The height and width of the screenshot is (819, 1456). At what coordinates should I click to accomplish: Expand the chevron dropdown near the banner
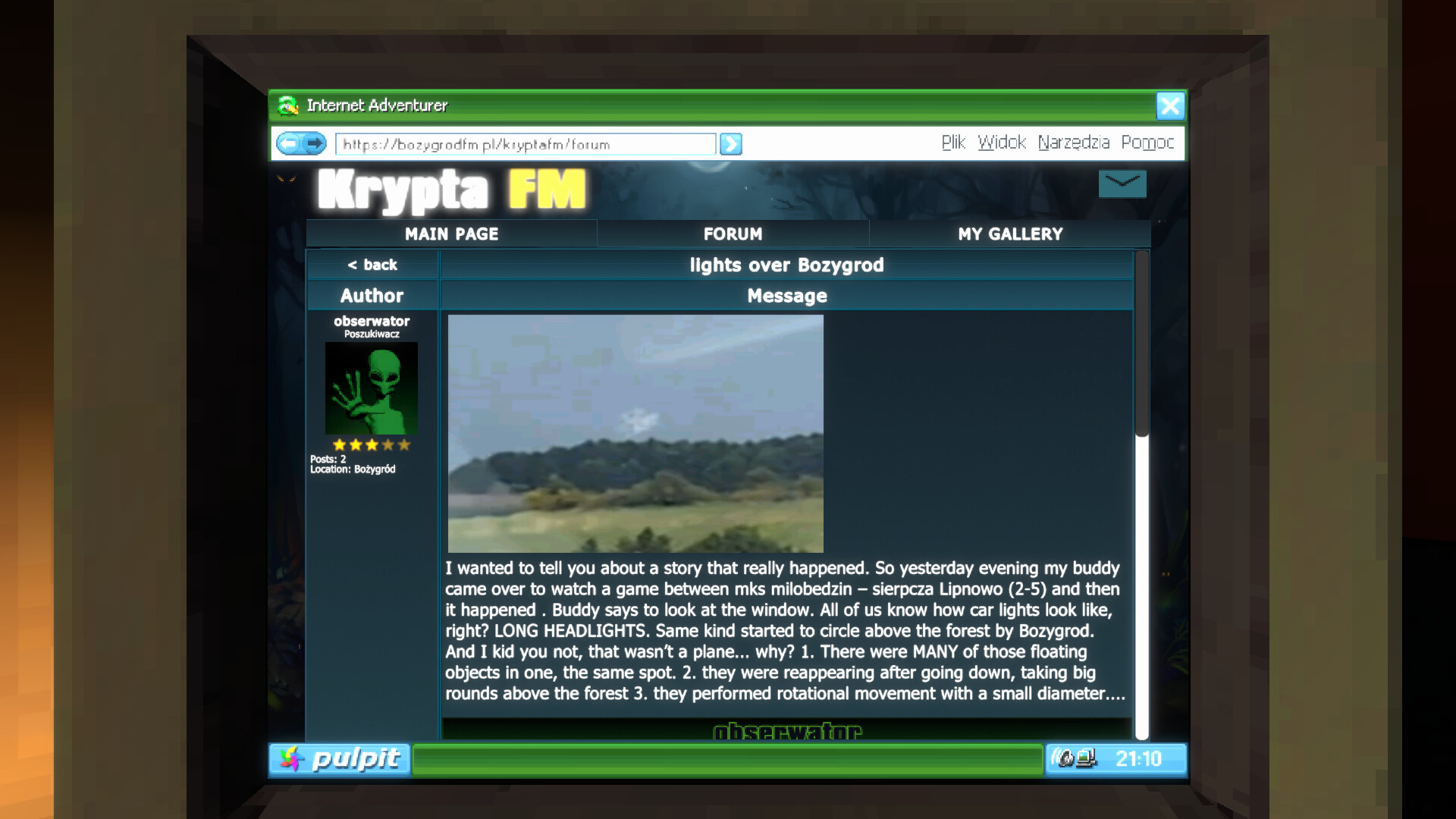click(1122, 184)
